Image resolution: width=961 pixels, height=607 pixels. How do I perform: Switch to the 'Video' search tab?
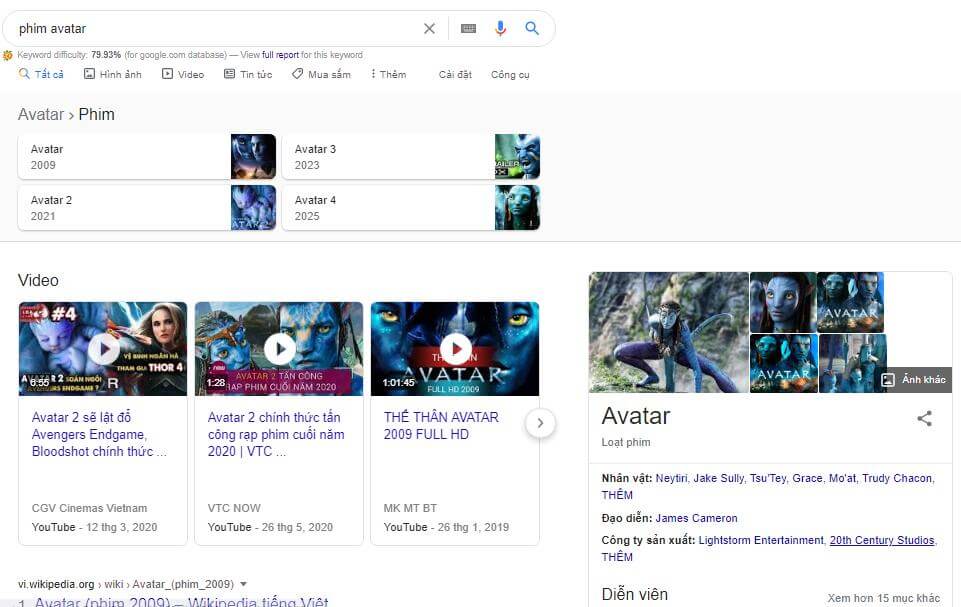pyautogui.click(x=183, y=74)
